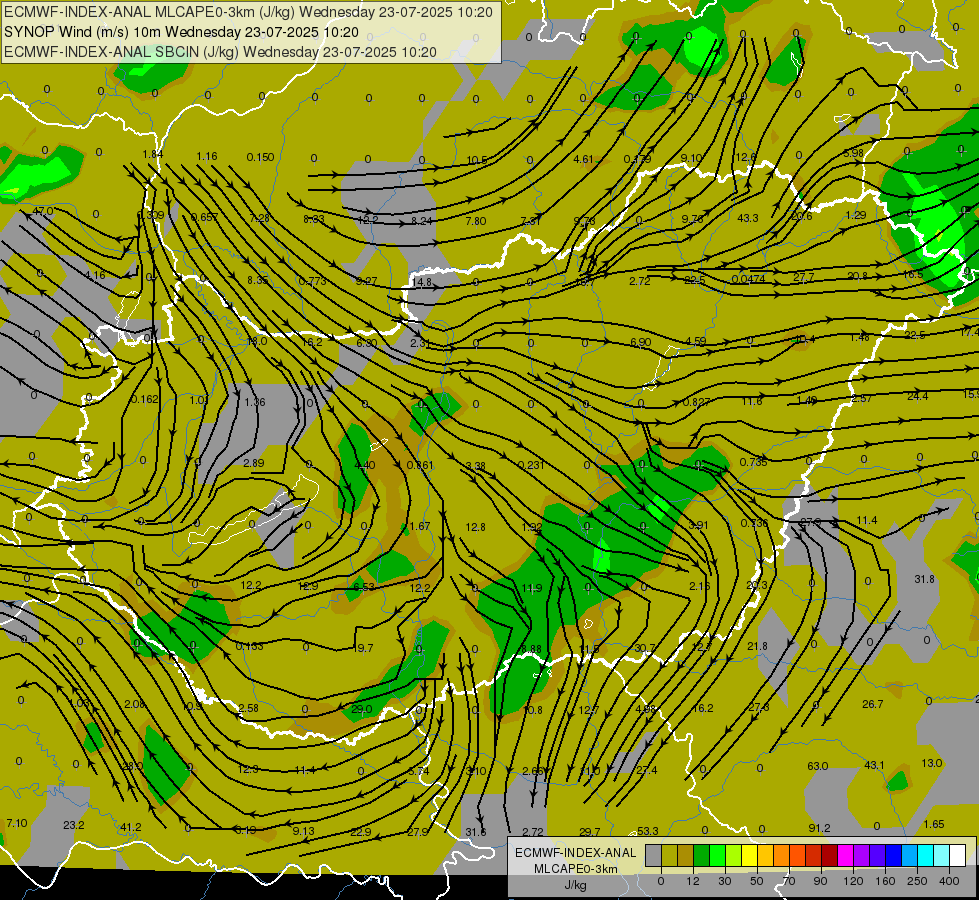The image size is (979, 900).
Task: Click the legend tick label 120
Action: [853, 881]
